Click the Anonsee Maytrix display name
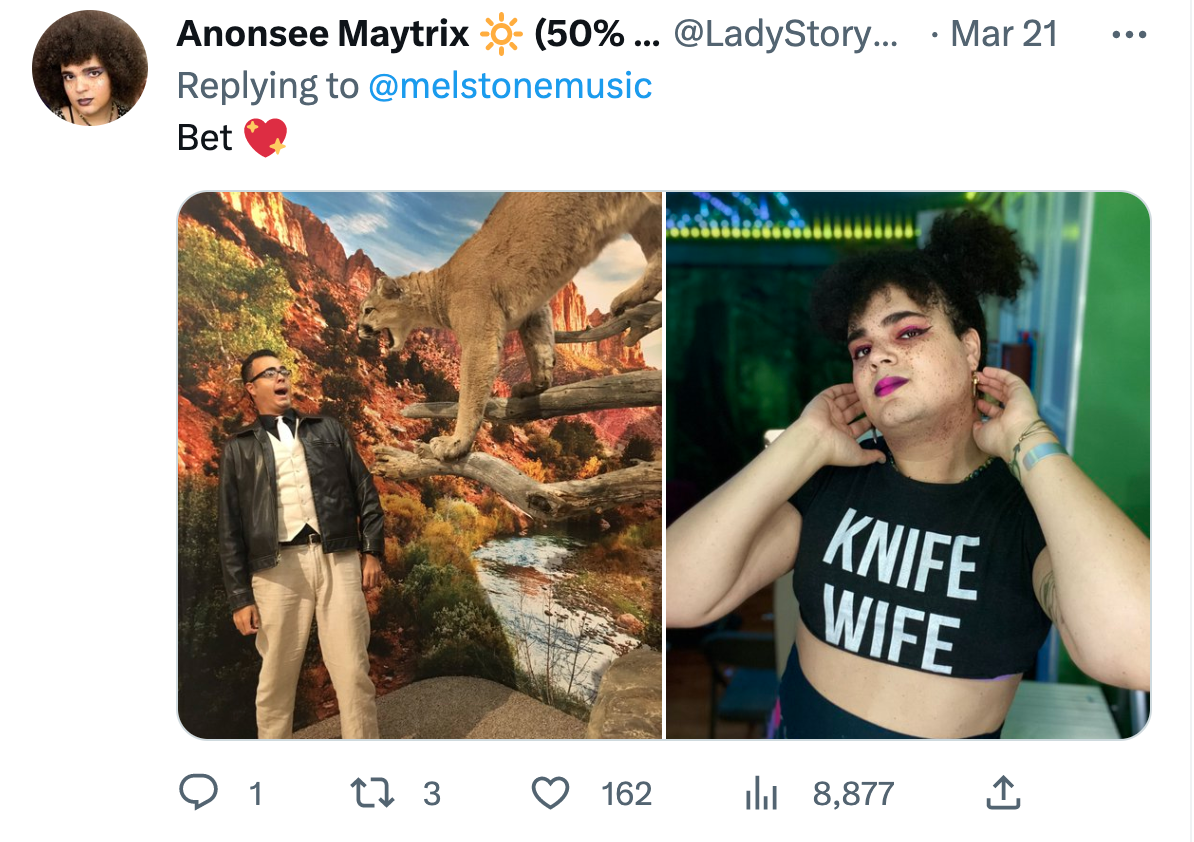 (x=323, y=34)
